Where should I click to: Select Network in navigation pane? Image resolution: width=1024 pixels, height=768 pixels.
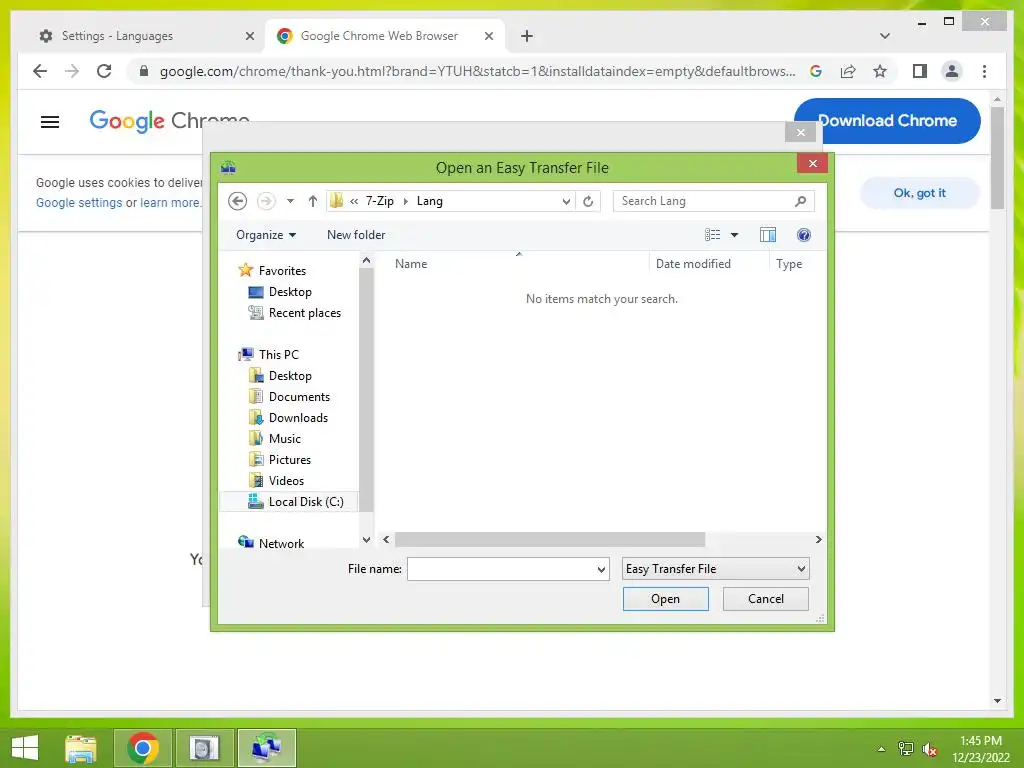pos(281,543)
